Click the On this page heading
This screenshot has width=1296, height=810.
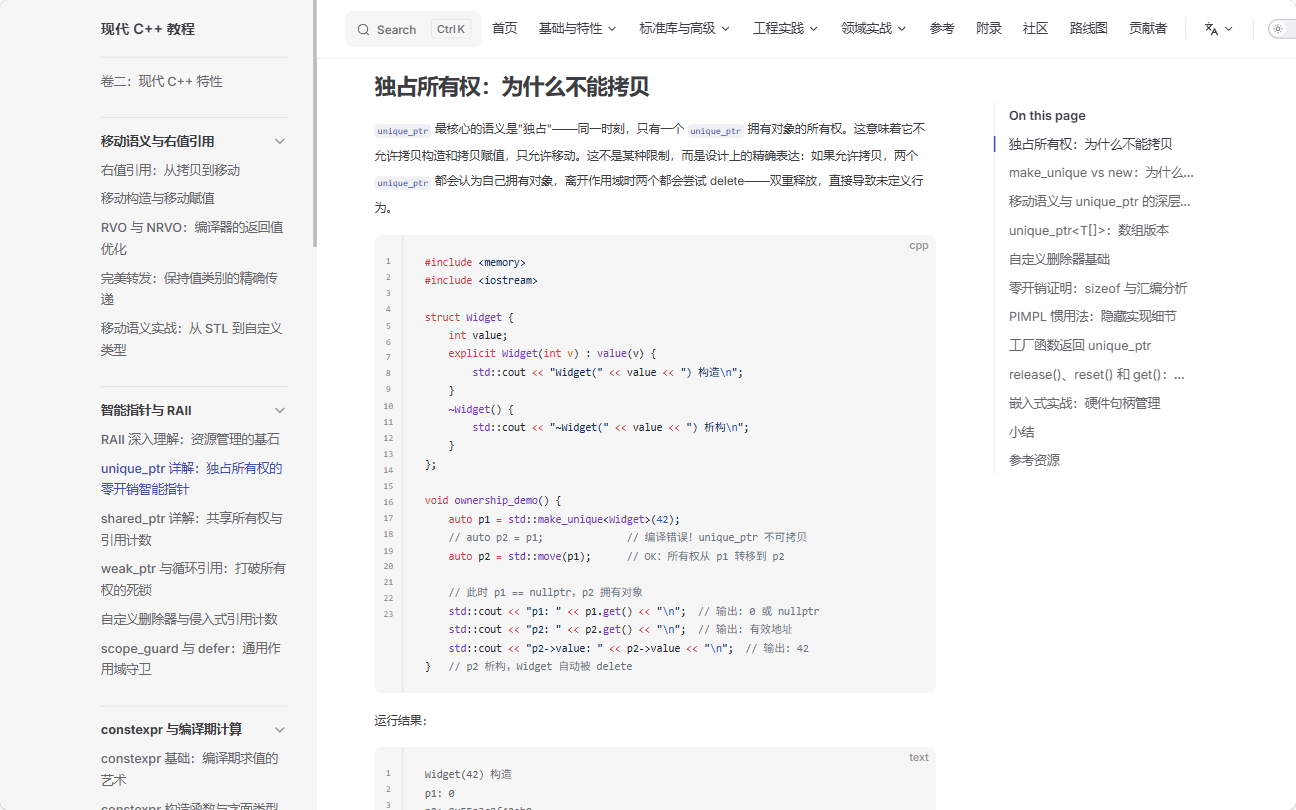pyautogui.click(x=1047, y=116)
